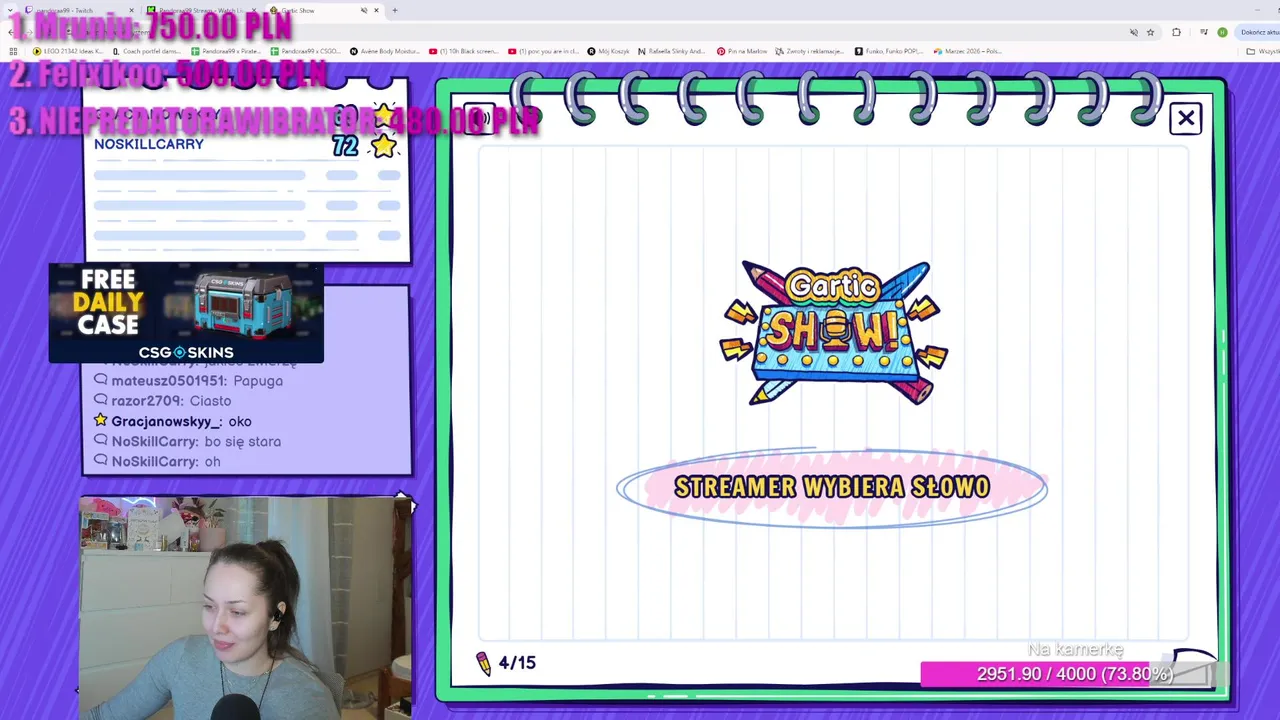Open the all bookmarks folder
Screen dimensions: 1280x720
click(1262, 51)
